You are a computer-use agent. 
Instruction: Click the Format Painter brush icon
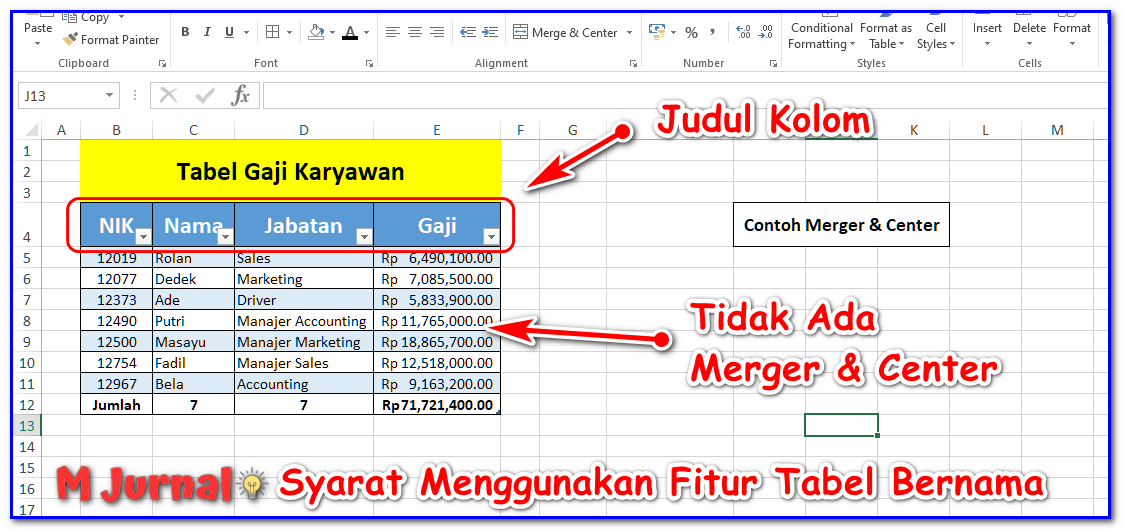click(69, 39)
